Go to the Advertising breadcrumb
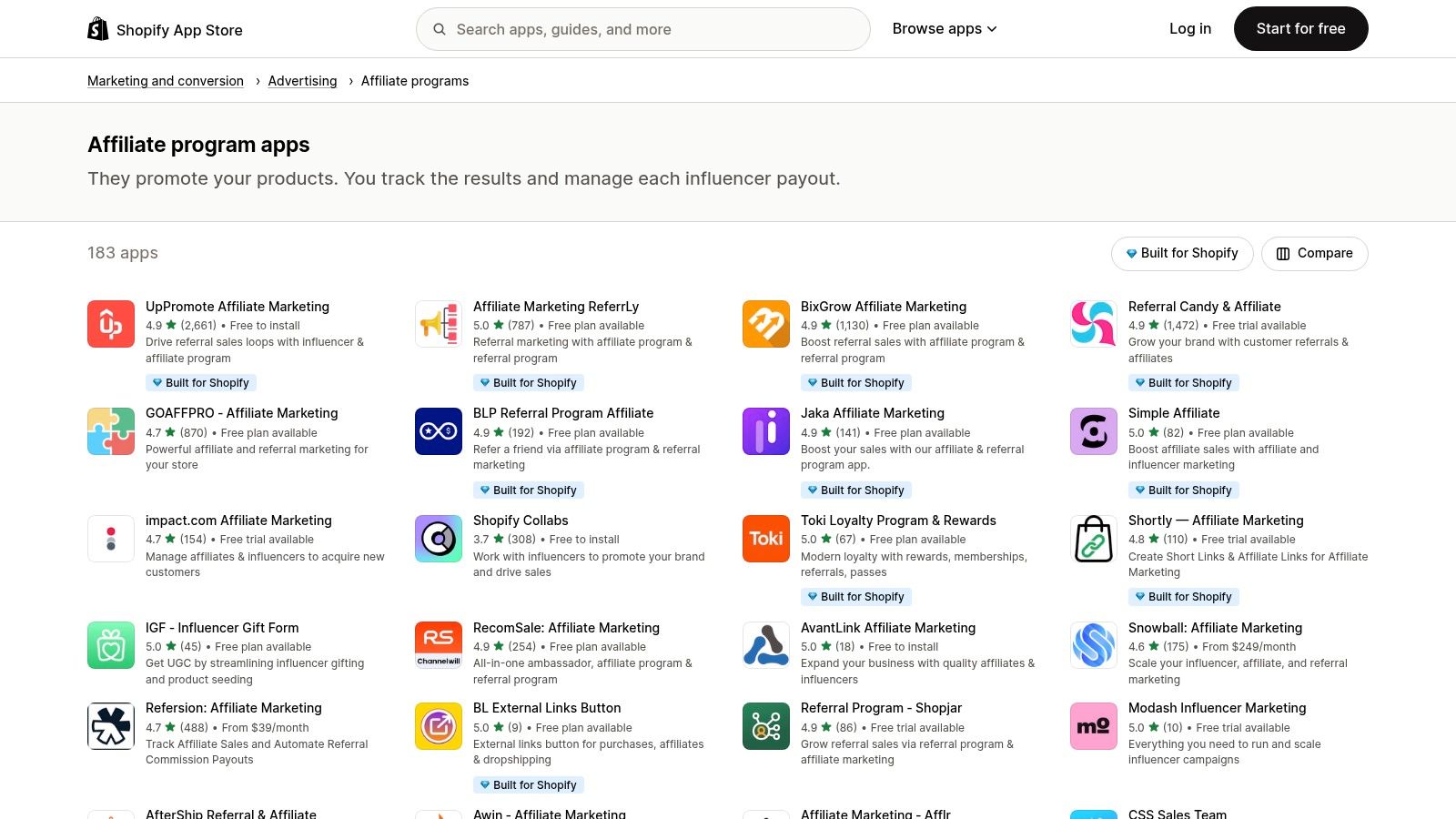This screenshot has width=1456, height=819. 302,81
